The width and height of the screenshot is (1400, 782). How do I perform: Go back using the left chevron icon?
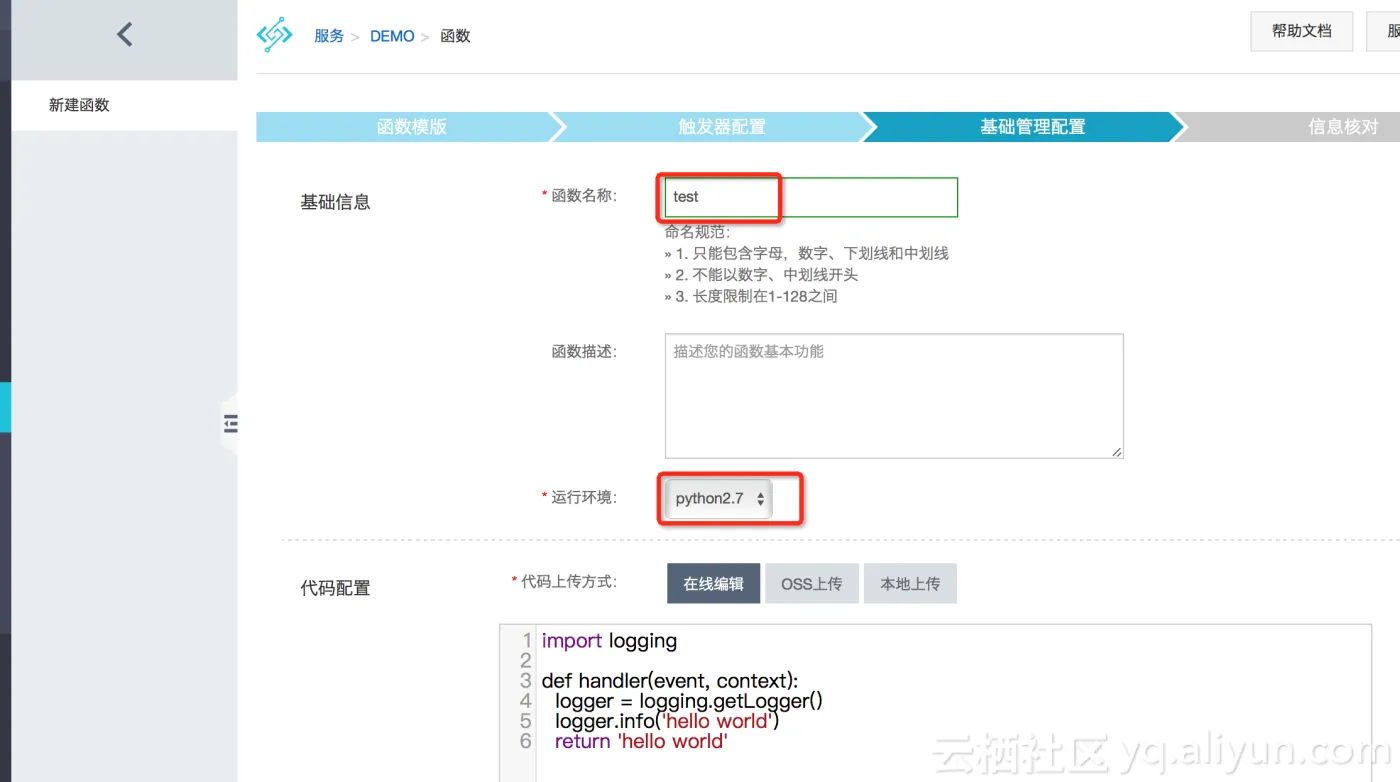pyautogui.click(x=124, y=34)
